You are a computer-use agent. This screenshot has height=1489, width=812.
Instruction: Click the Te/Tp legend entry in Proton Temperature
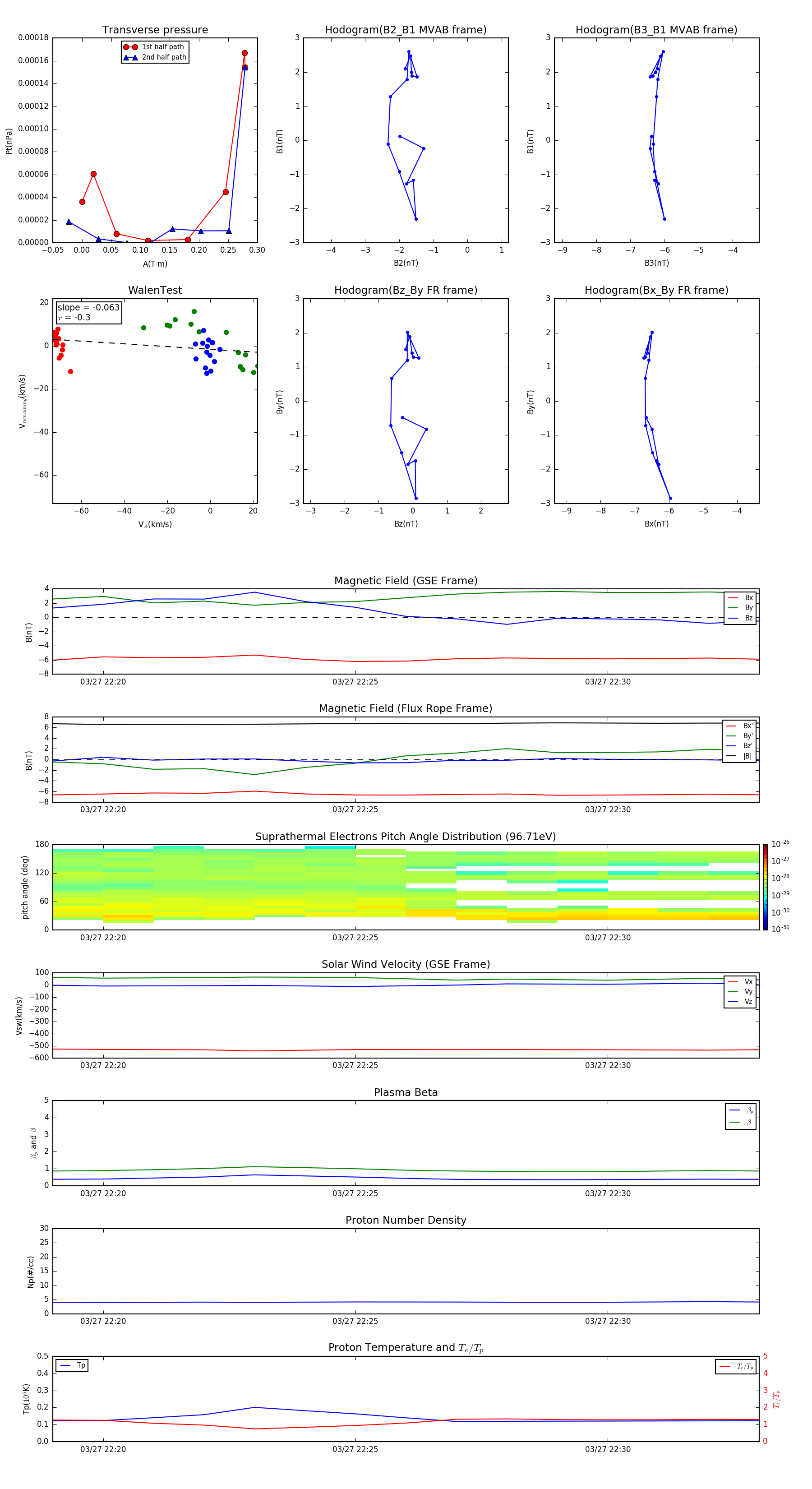[x=736, y=1366]
